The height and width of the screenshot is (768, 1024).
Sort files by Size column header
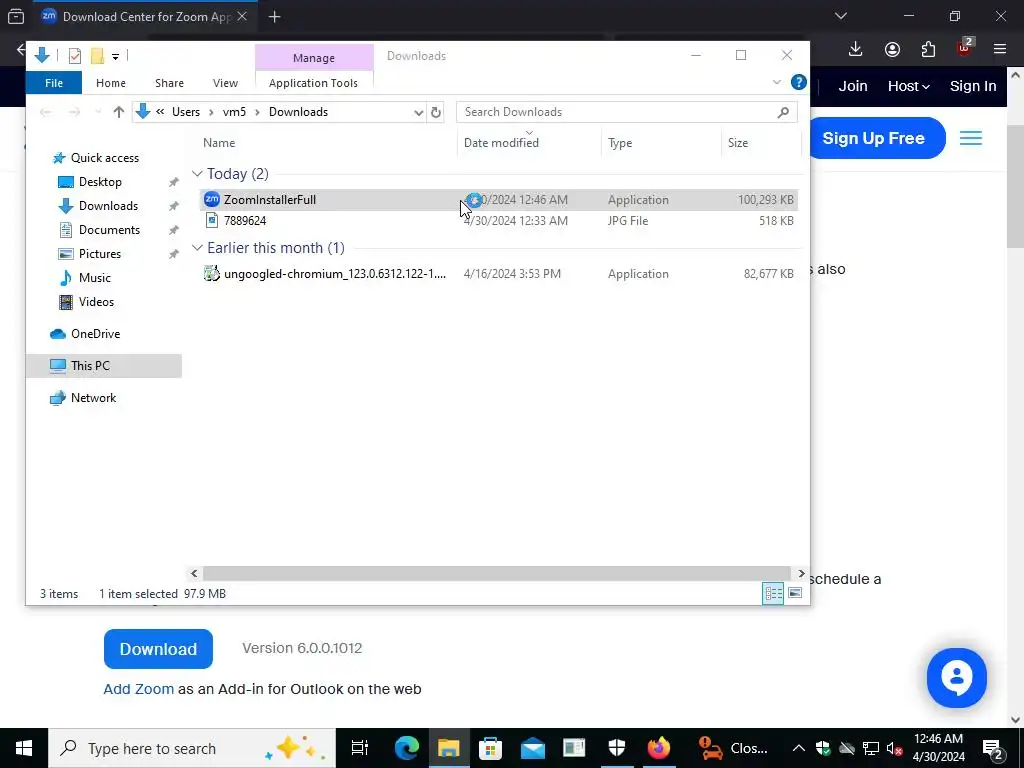pyautogui.click(x=738, y=142)
